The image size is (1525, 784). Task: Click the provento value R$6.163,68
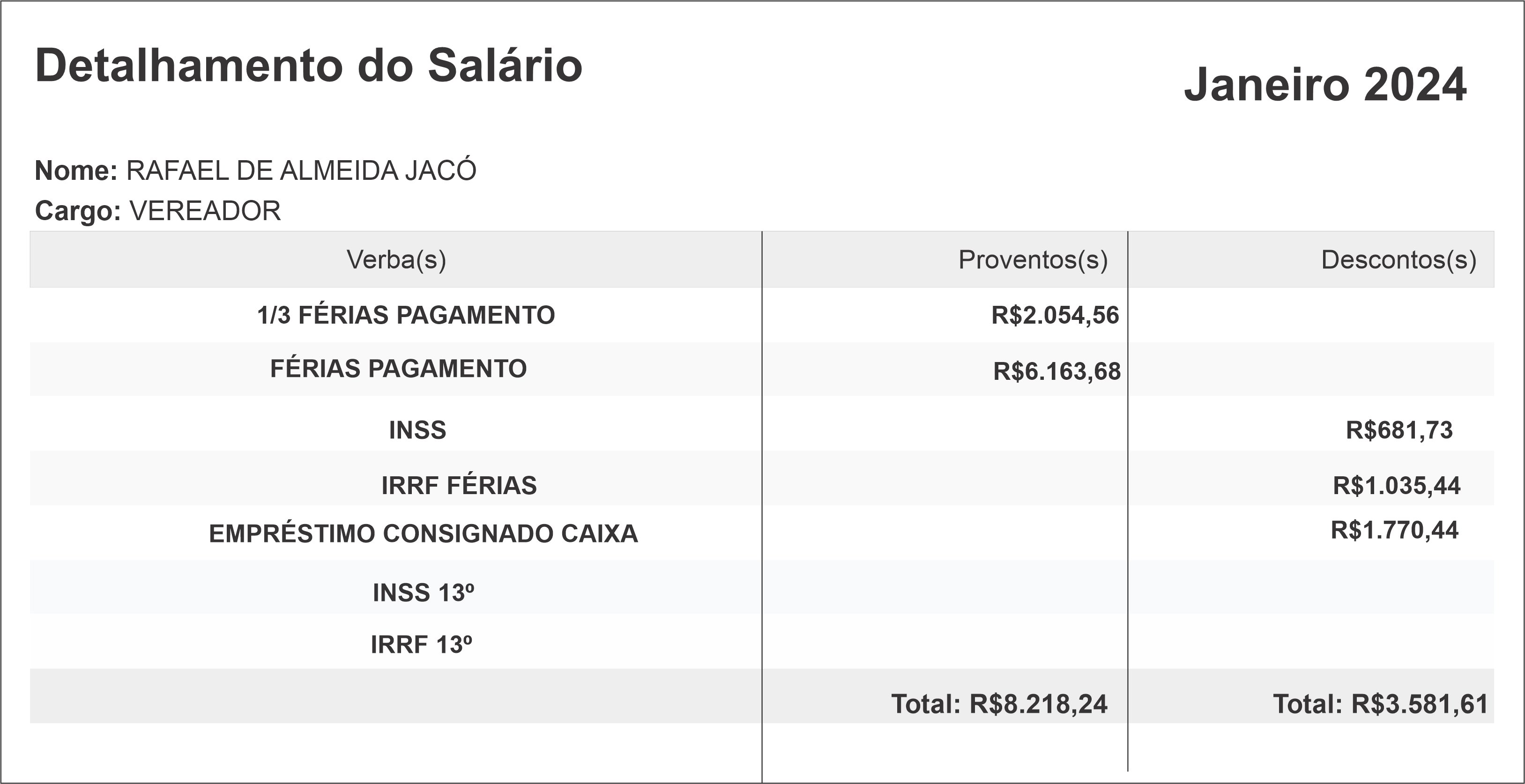pos(1057,371)
